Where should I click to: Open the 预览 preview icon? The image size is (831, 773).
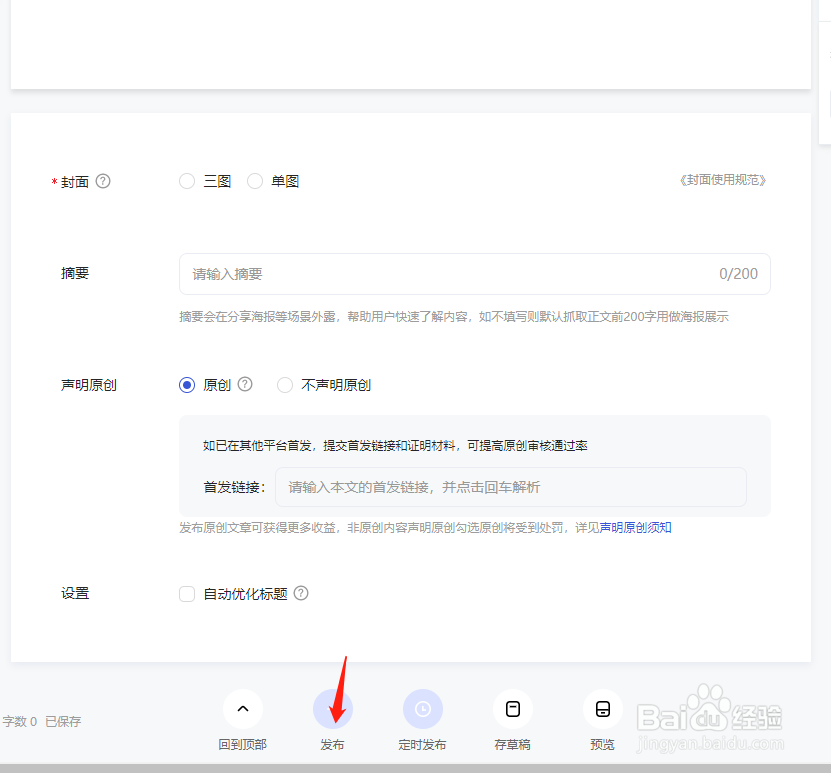coord(602,708)
